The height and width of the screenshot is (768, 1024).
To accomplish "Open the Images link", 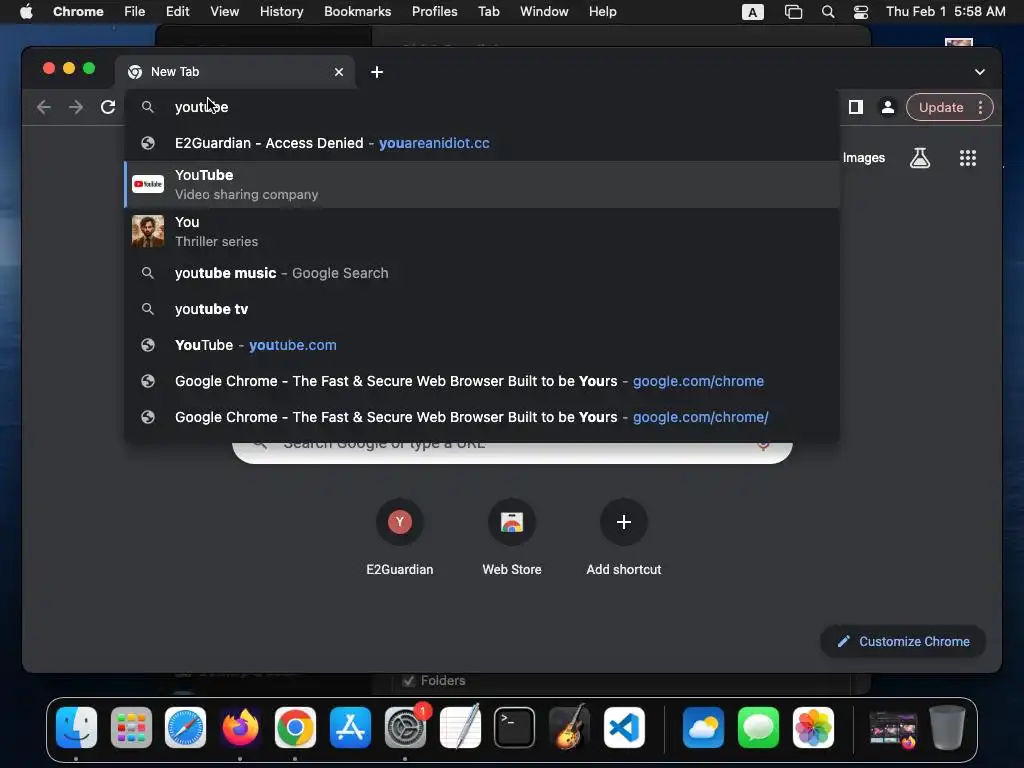I will pyautogui.click(x=863, y=157).
